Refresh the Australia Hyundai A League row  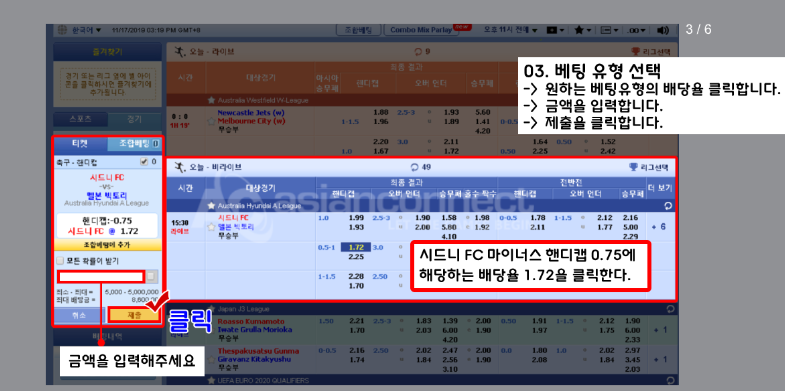[x=667, y=206]
